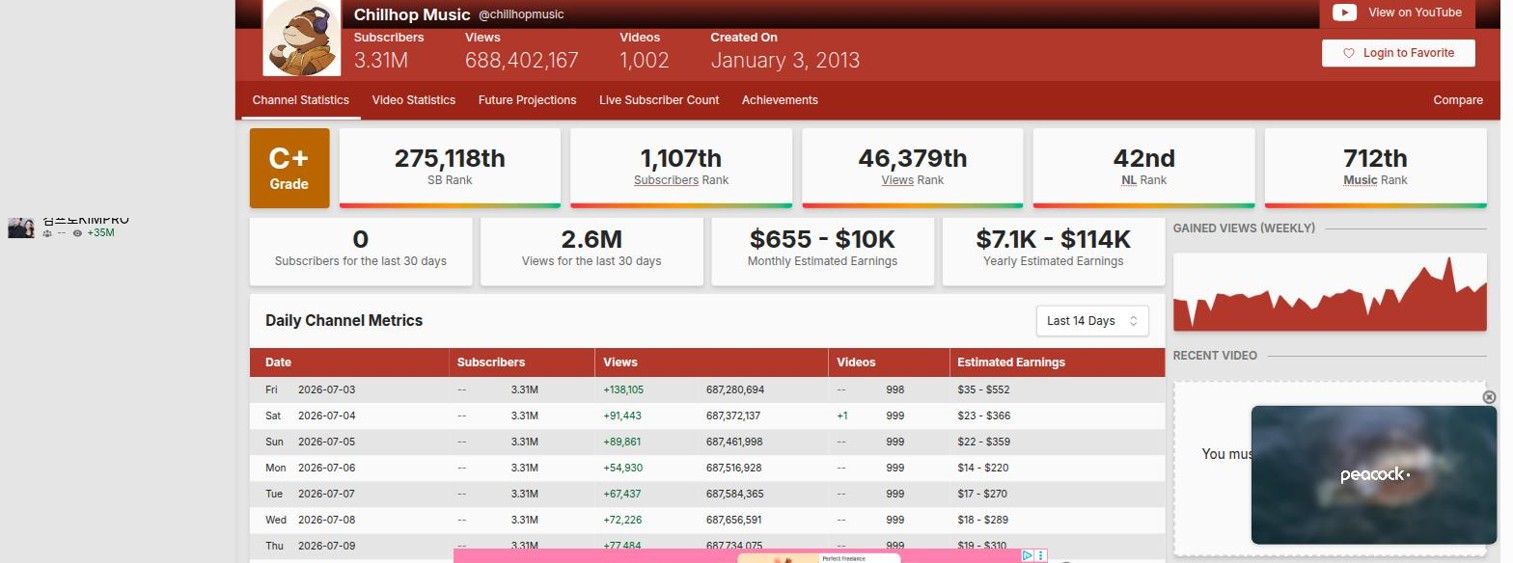Click the 687,372,137 total views cell
Viewport: 1513px width, 563px height.
coord(733,416)
